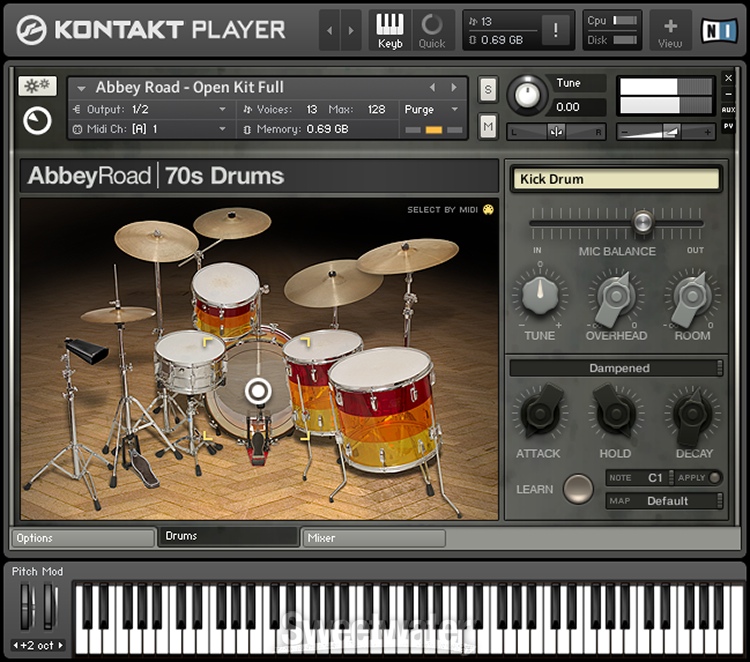Click the round instrument knob icon below snowflake

tap(37, 121)
